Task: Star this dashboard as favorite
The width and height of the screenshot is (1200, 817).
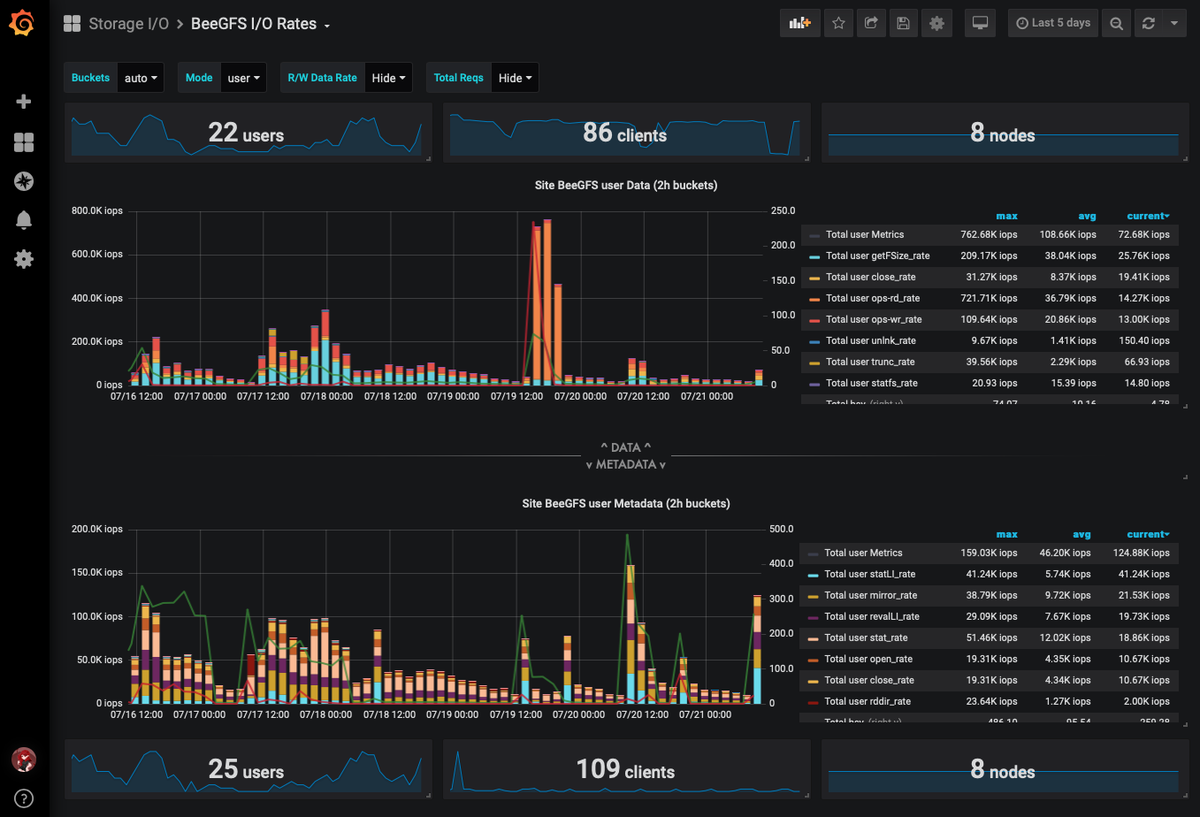Action: (x=839, y=23)
